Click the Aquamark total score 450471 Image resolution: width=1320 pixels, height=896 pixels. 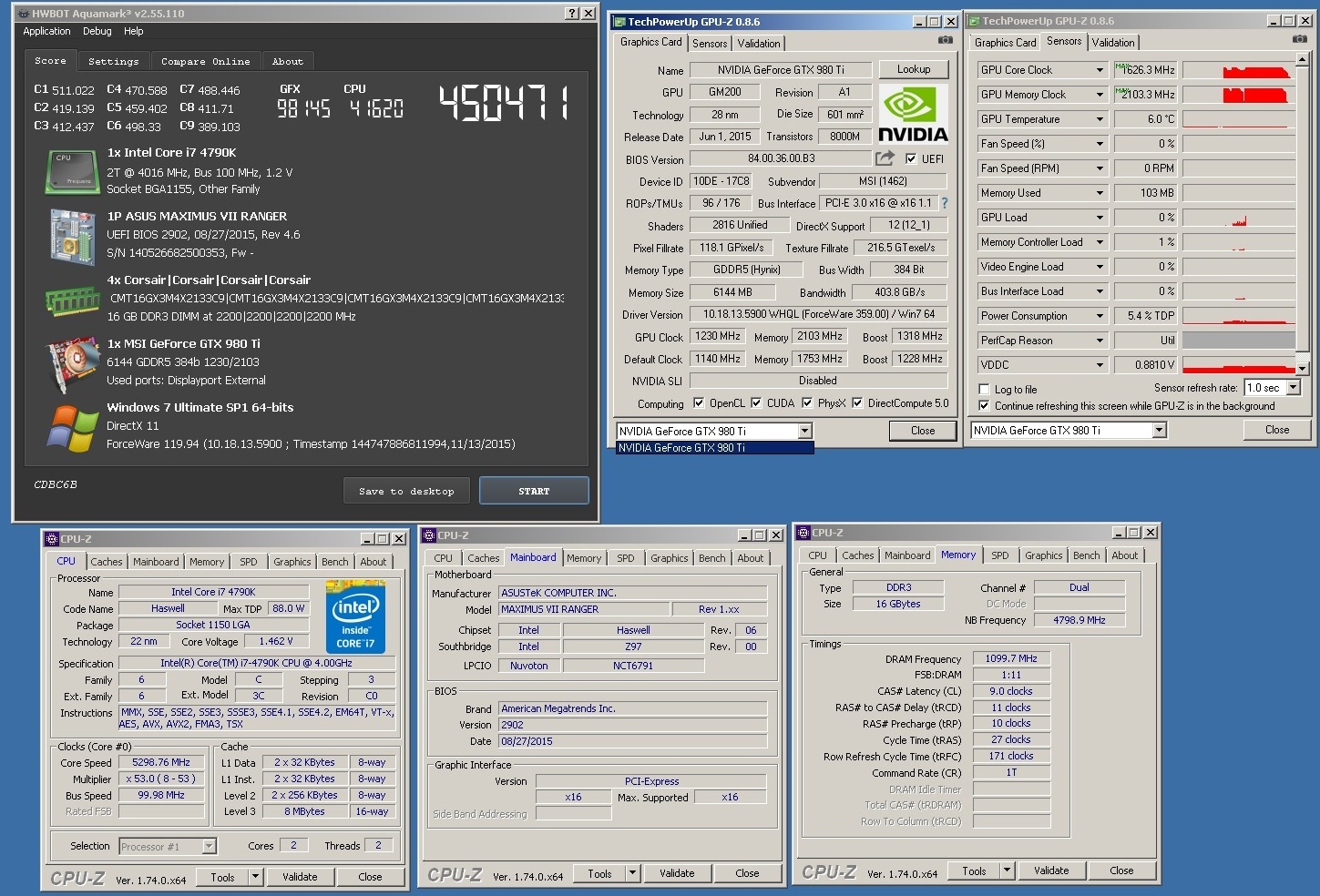click(504, 103)
